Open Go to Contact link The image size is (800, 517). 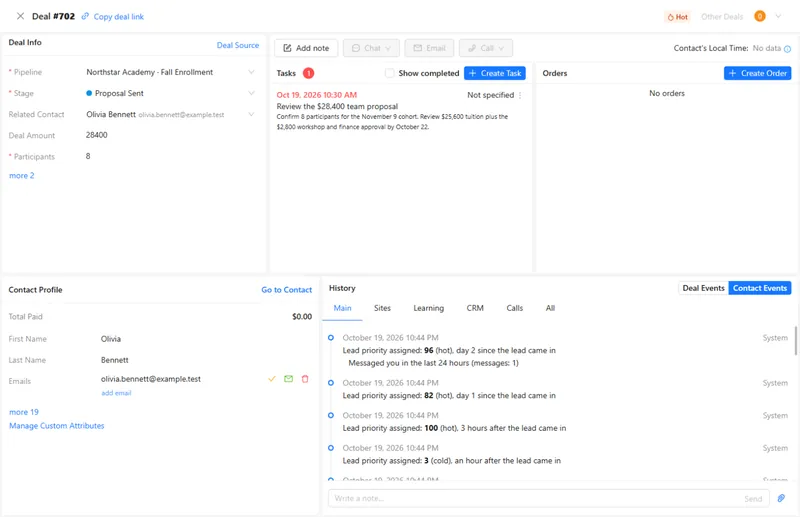(x=287, y=290)
